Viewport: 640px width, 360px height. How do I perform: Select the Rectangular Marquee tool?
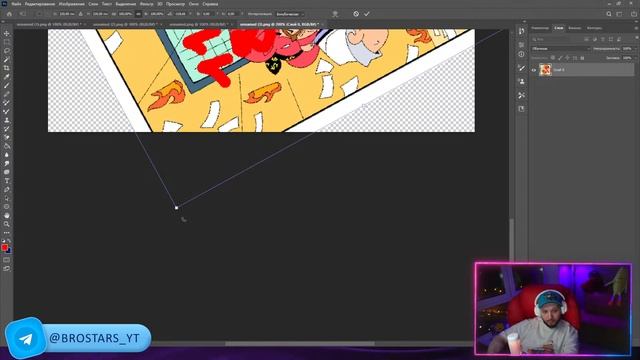pyautogui.click(x=7, y=42)
